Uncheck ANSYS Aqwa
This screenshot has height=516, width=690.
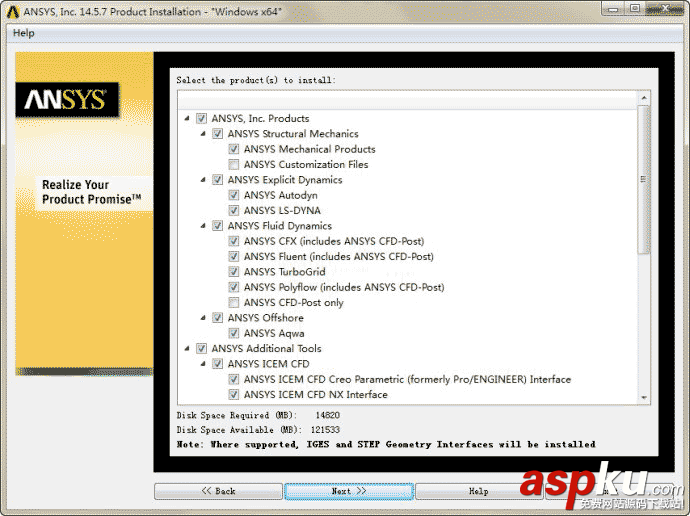[x=234, y=333]
